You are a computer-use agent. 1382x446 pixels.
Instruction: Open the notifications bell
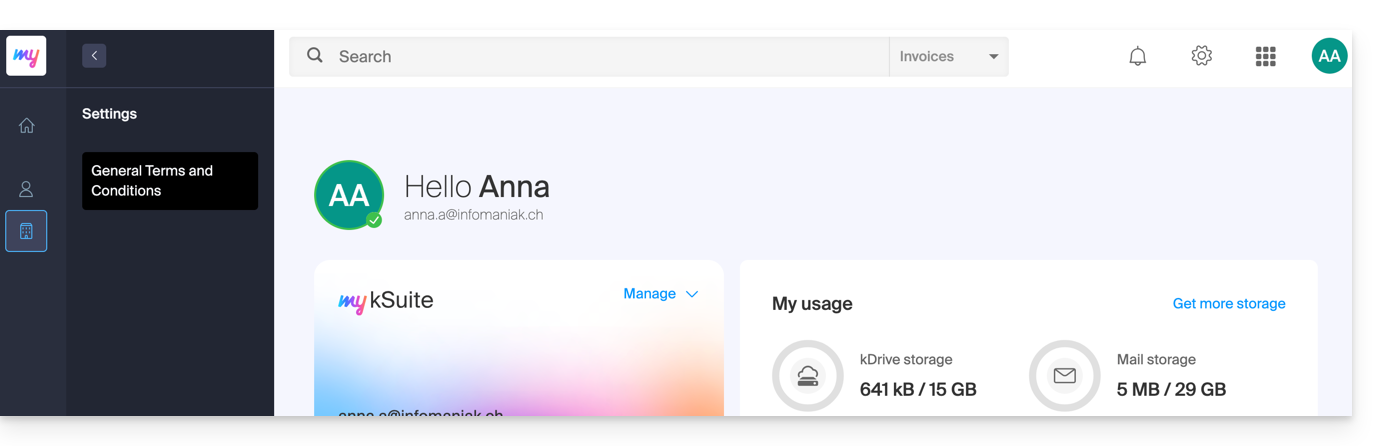pyautogui.click(x=1137, y=56)
